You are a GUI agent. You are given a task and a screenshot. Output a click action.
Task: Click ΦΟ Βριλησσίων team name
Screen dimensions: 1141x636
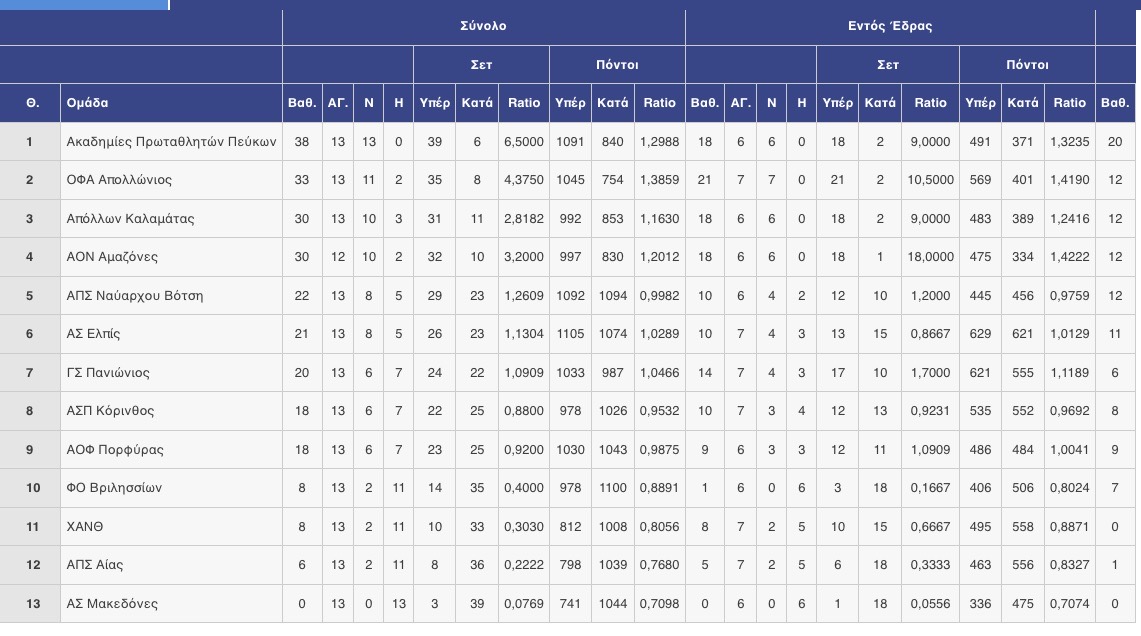click(x=114, y=488)
